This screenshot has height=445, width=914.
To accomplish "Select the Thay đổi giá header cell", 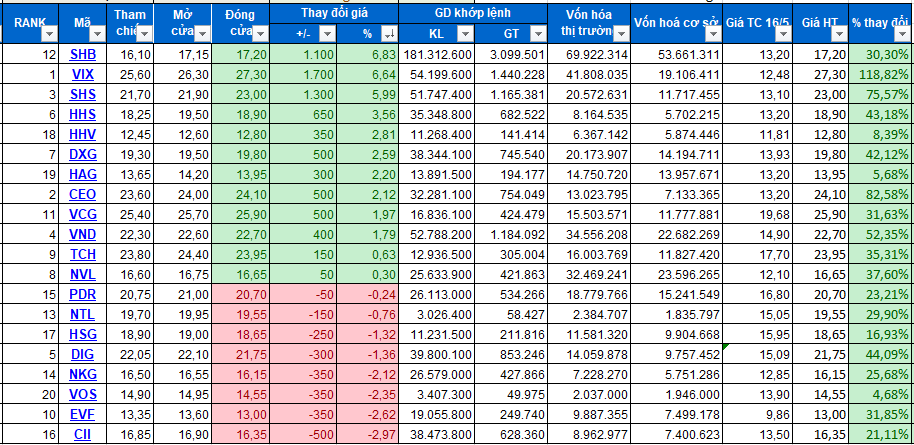I will click(x=334, y=12).
